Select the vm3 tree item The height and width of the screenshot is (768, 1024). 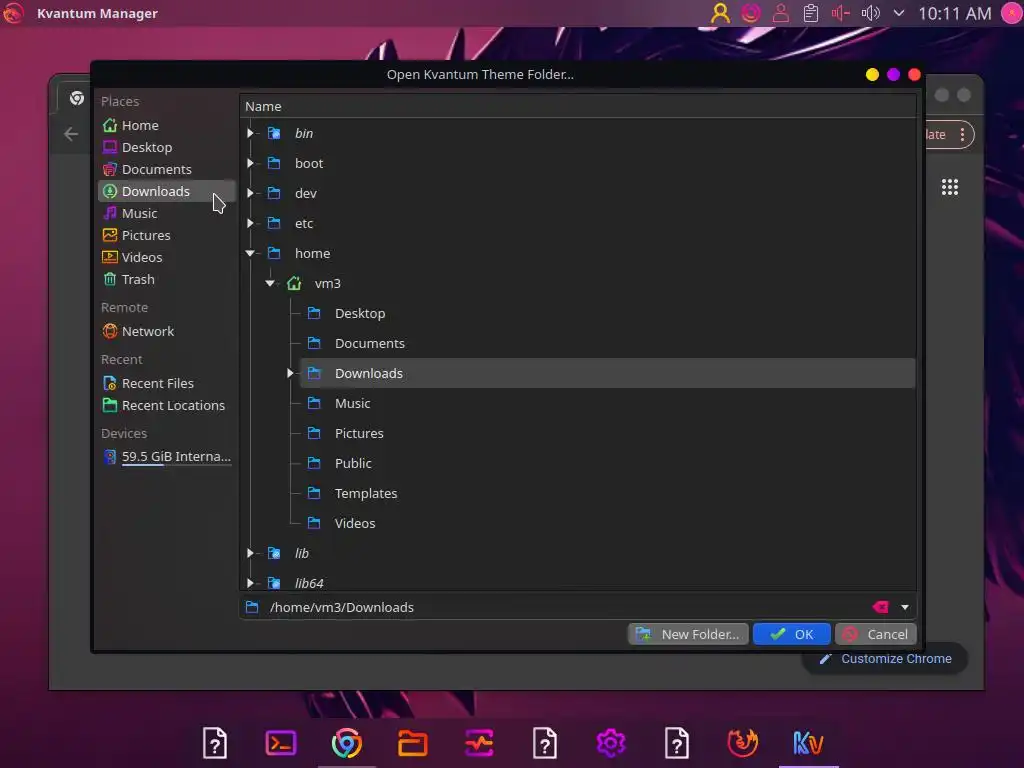[327, 283]
